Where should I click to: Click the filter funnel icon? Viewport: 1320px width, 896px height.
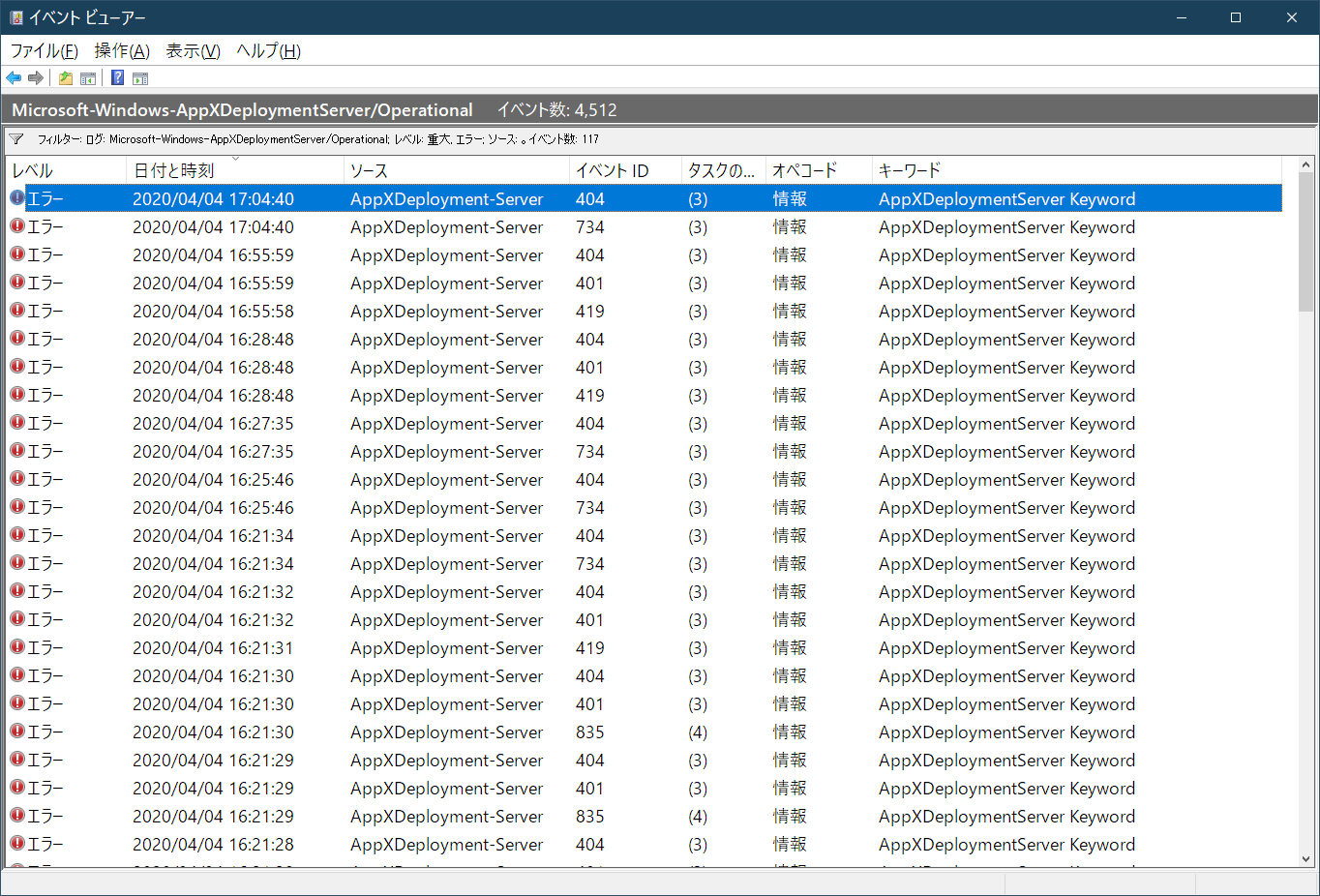tap(16, 139)
